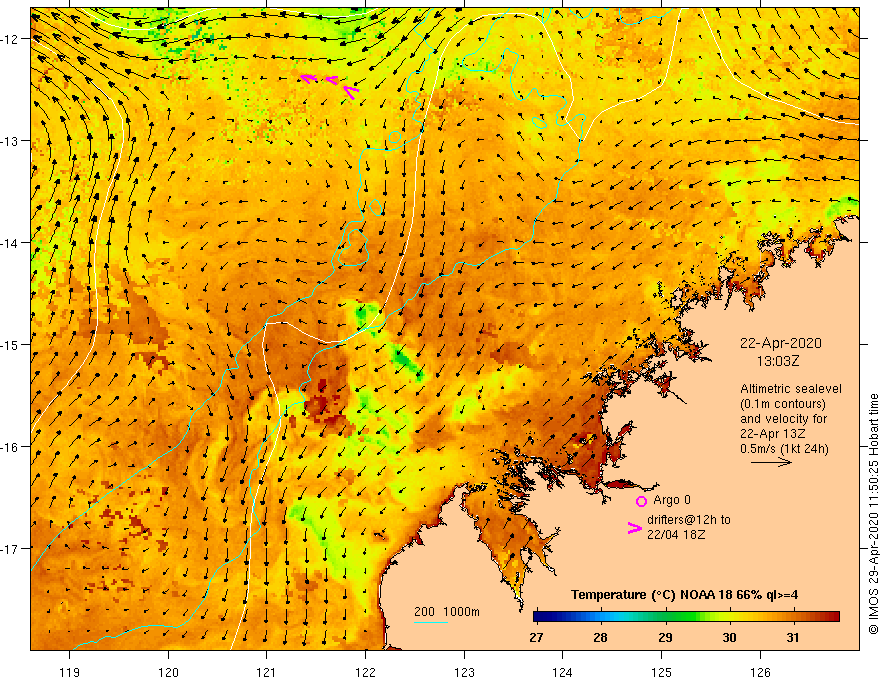Click the 'and velocity for' legend line

[x=783, y=419]
